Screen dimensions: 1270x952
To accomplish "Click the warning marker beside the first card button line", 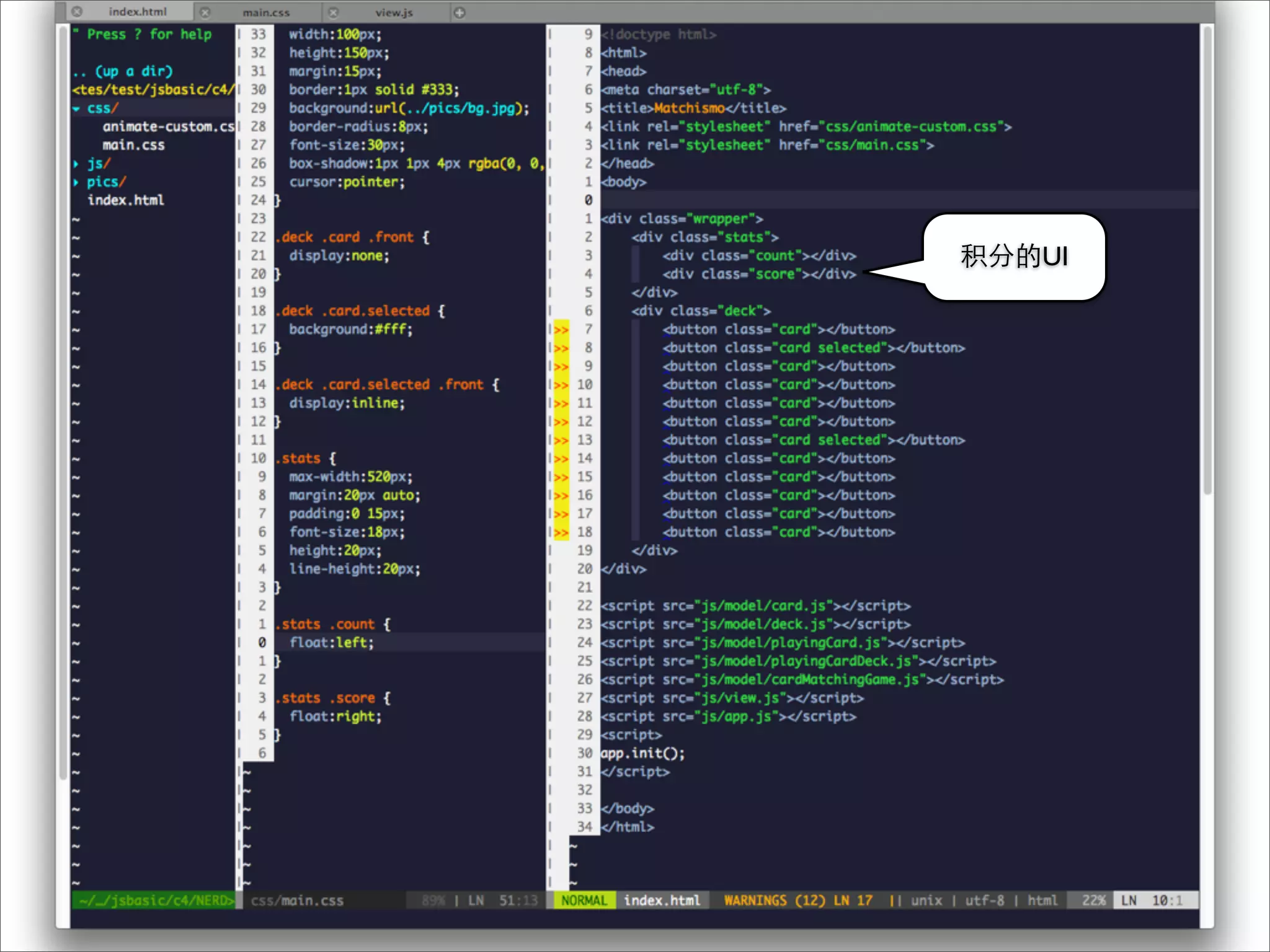I will (561, 330).
